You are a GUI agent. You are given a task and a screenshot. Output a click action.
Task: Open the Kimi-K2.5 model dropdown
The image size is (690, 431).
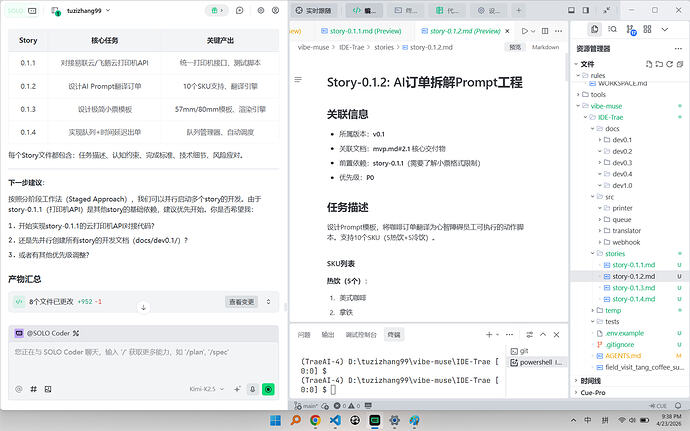pos(206,389)
